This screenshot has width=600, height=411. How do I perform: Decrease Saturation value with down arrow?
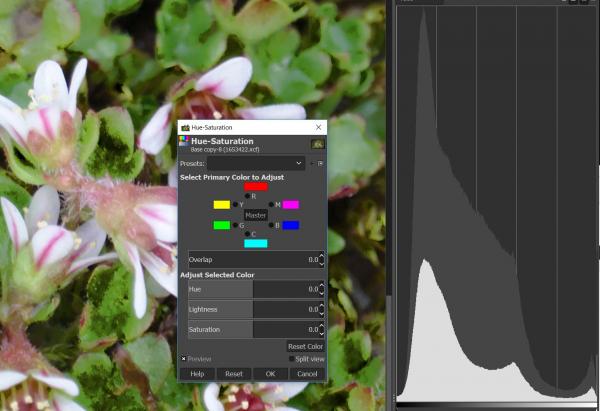pyautogui.click(x=321, y=333)
